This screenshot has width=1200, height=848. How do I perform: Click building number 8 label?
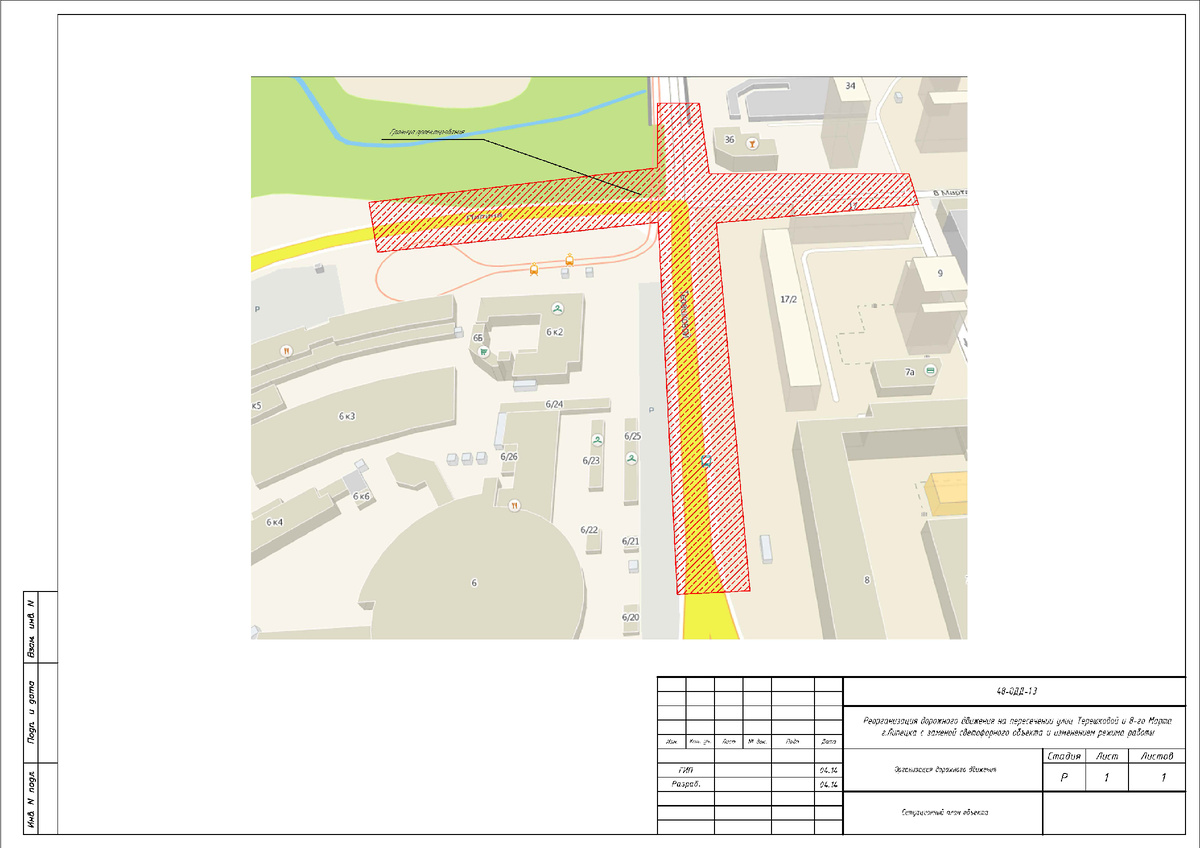pyautogui.click(x=866, y=579)
